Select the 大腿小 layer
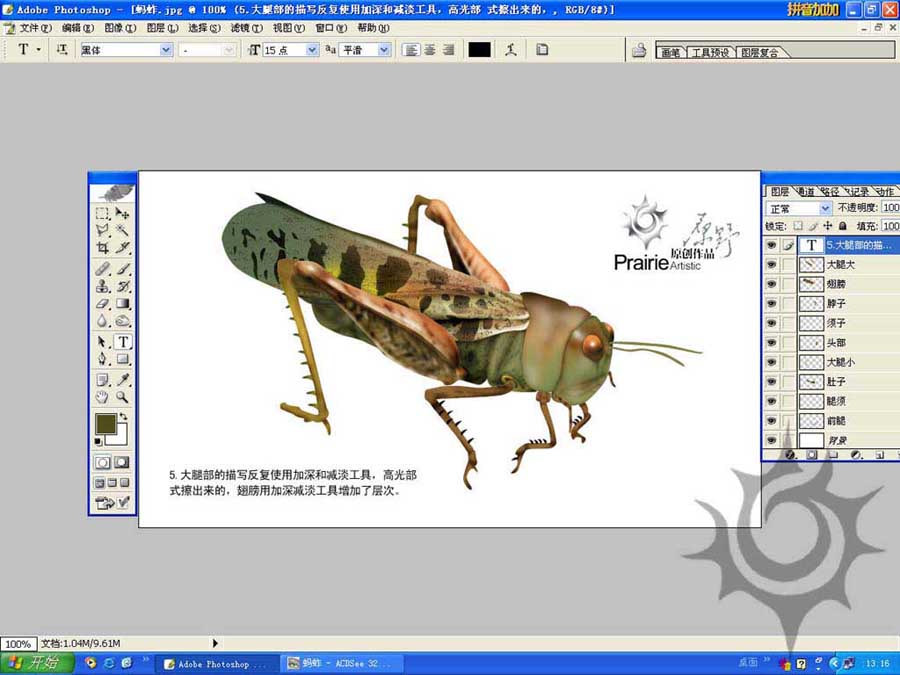This screenshot has height=675, width=900. 831,362
